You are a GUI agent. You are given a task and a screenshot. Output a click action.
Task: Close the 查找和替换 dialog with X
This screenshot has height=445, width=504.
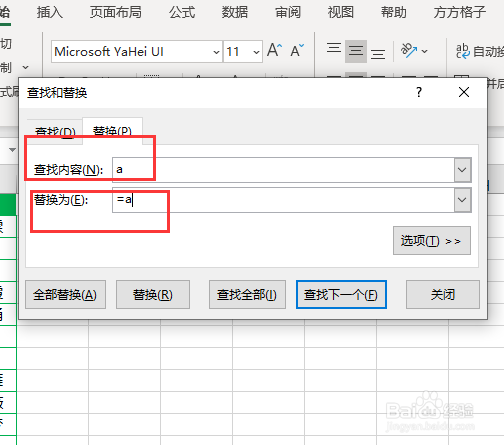tap(464, 92)
